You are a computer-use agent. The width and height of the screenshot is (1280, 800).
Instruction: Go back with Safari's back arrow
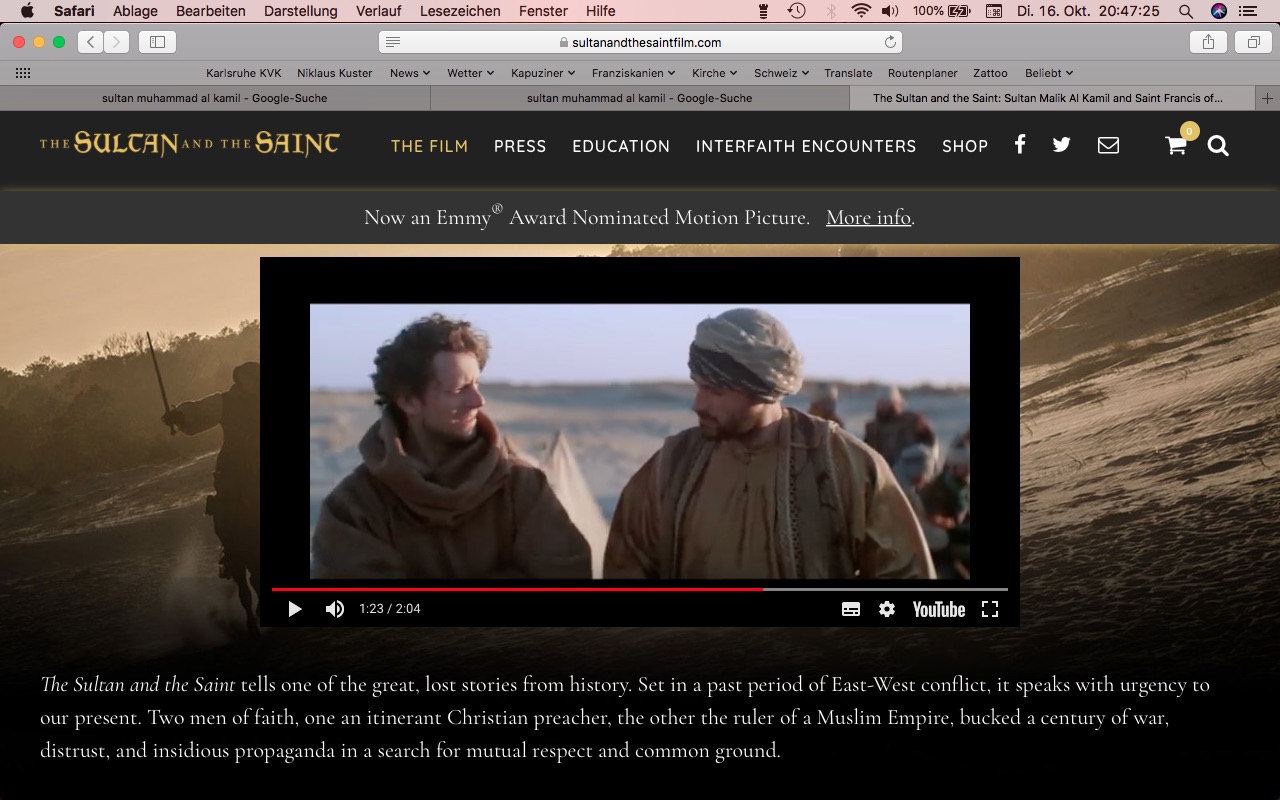91,42
